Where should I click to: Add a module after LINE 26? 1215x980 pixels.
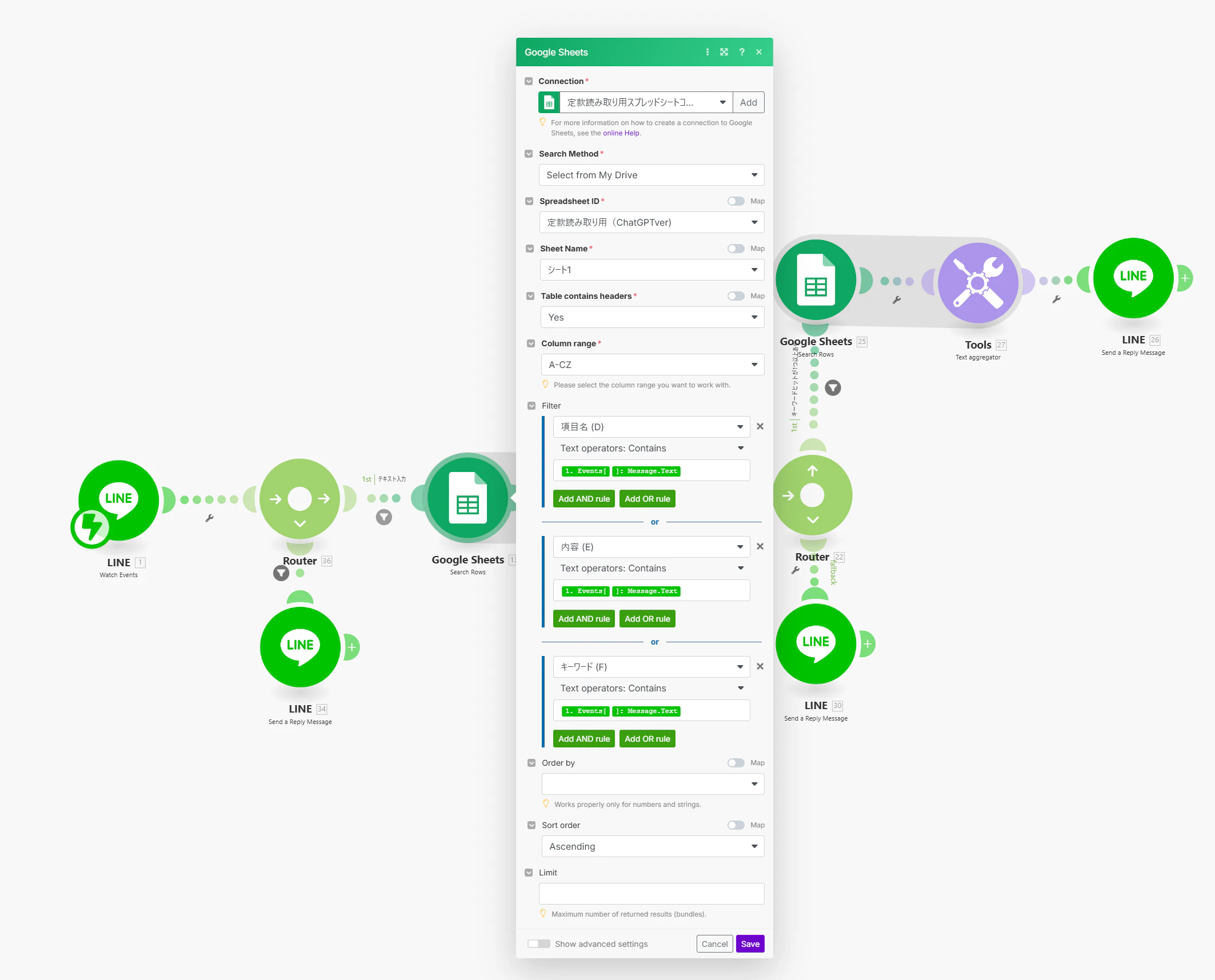[x=1185, y=278]
